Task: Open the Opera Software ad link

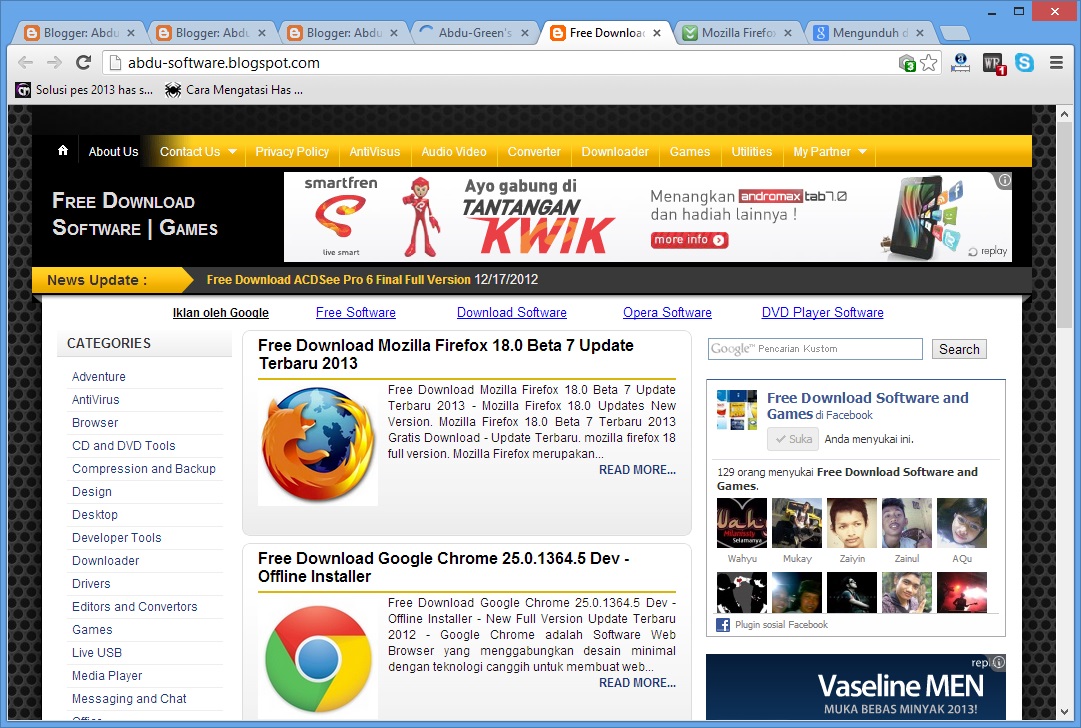Action: coord(667,312)
